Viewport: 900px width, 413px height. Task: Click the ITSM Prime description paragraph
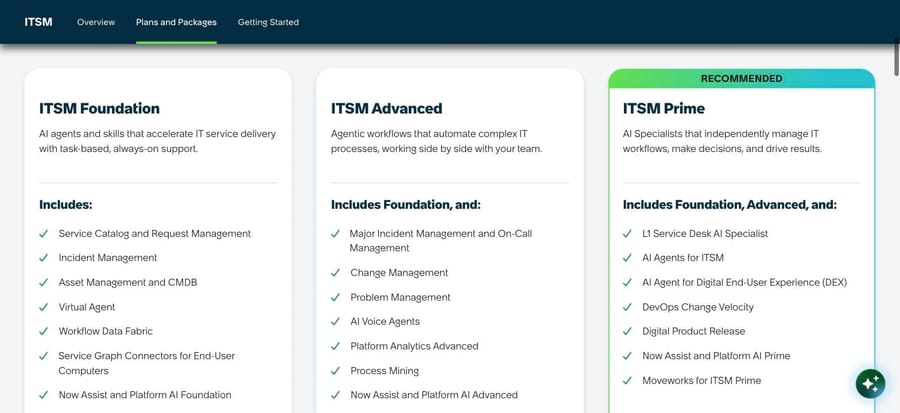(x=723, y=141)
